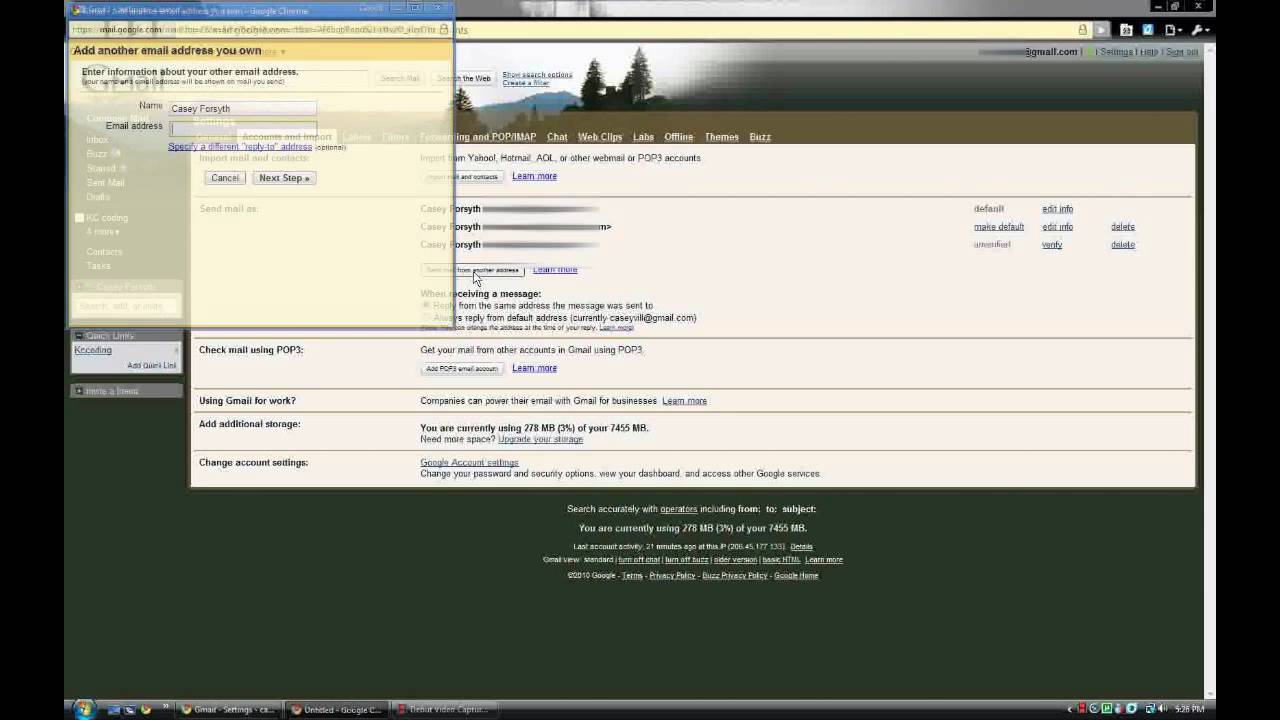1280x720 pixels.
Task: Click the Buzz Privacy Policy footer link
Action: [x=735, y=576]
